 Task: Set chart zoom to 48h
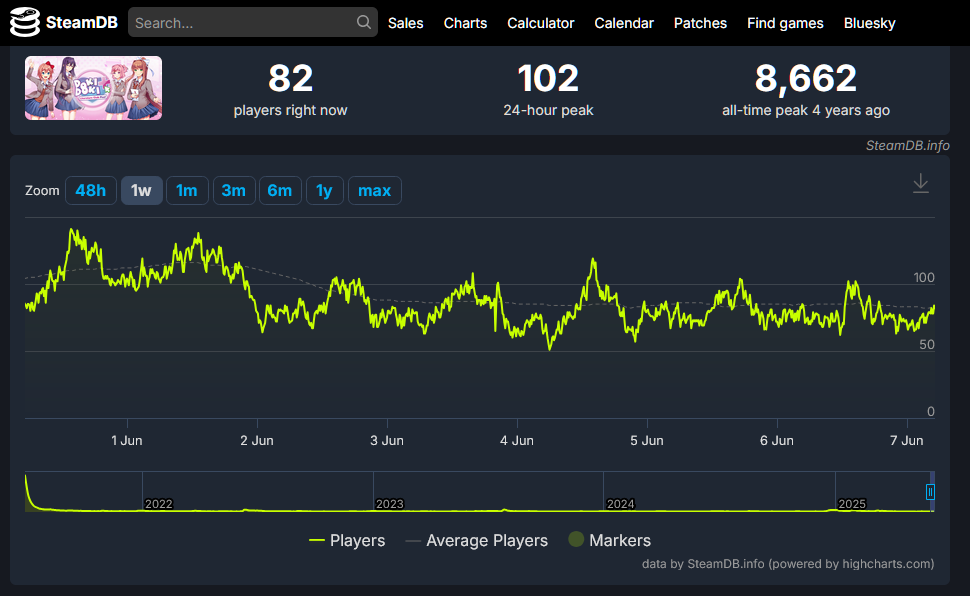point(91,191)
